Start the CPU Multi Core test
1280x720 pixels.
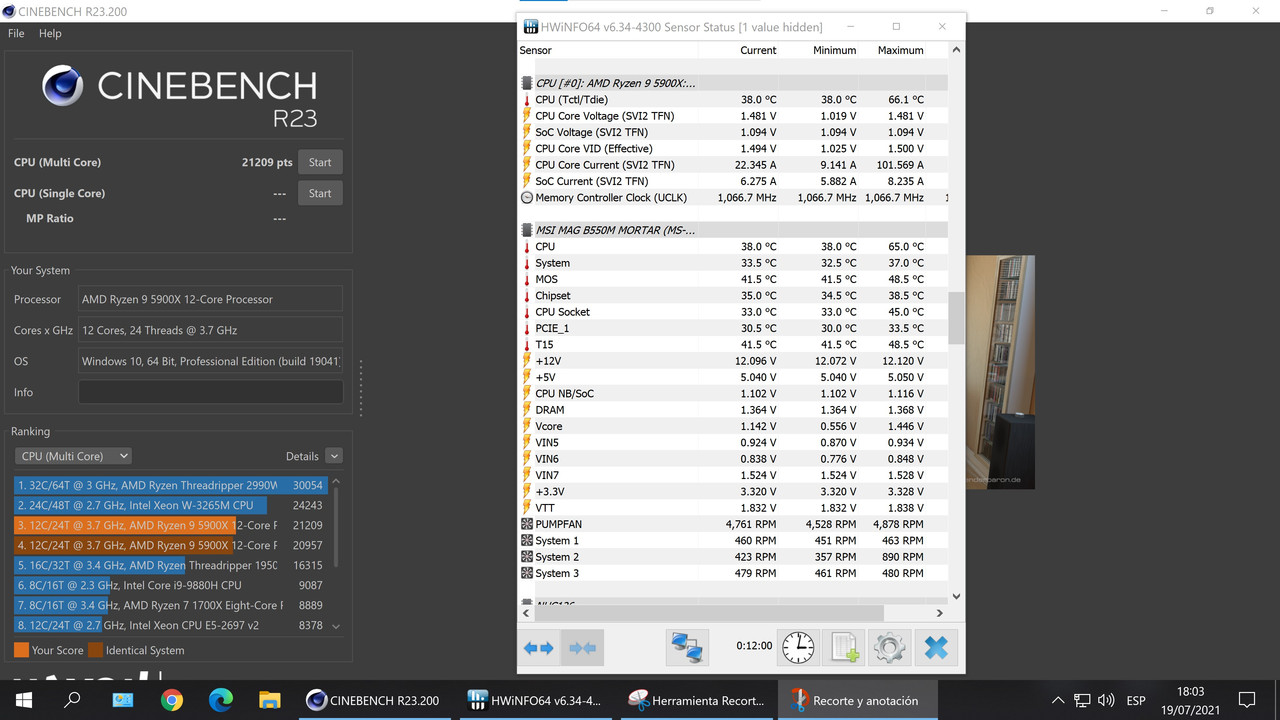click(x=320, y=162)
